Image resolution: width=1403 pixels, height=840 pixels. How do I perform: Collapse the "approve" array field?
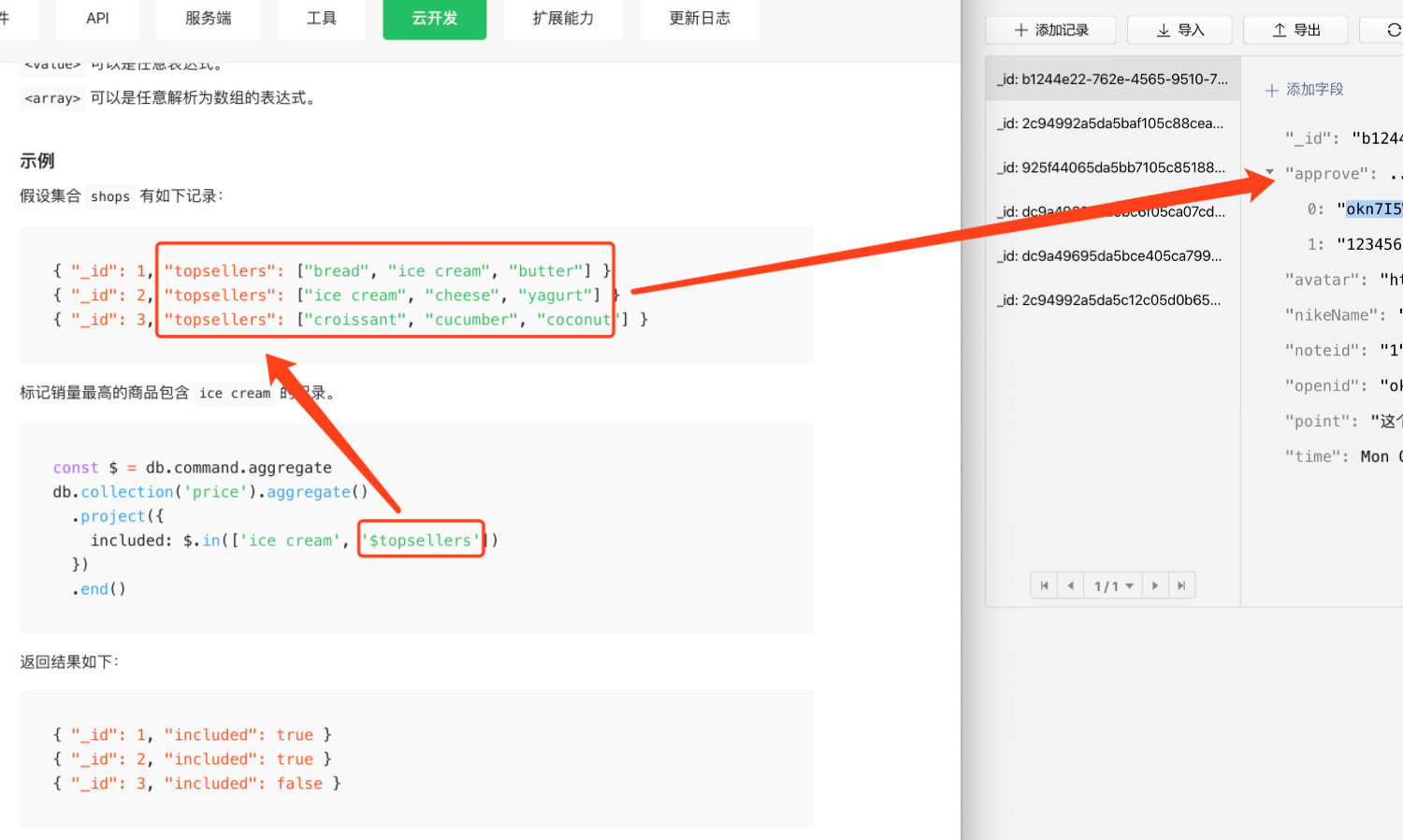pos(1269,172)
